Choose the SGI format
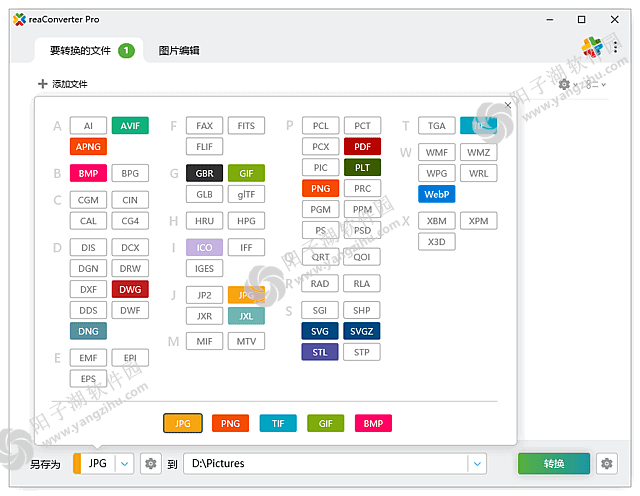 (320, 310)
